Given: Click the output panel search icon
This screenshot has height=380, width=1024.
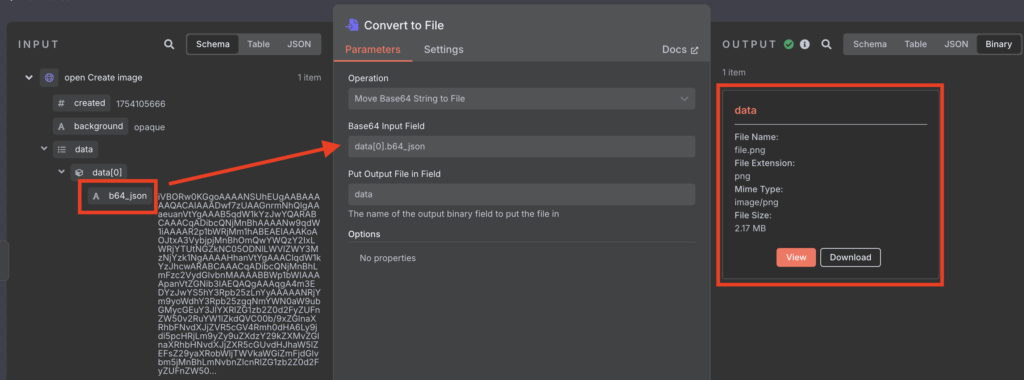Looking at the screenshot, I should (x=826, y=44).
